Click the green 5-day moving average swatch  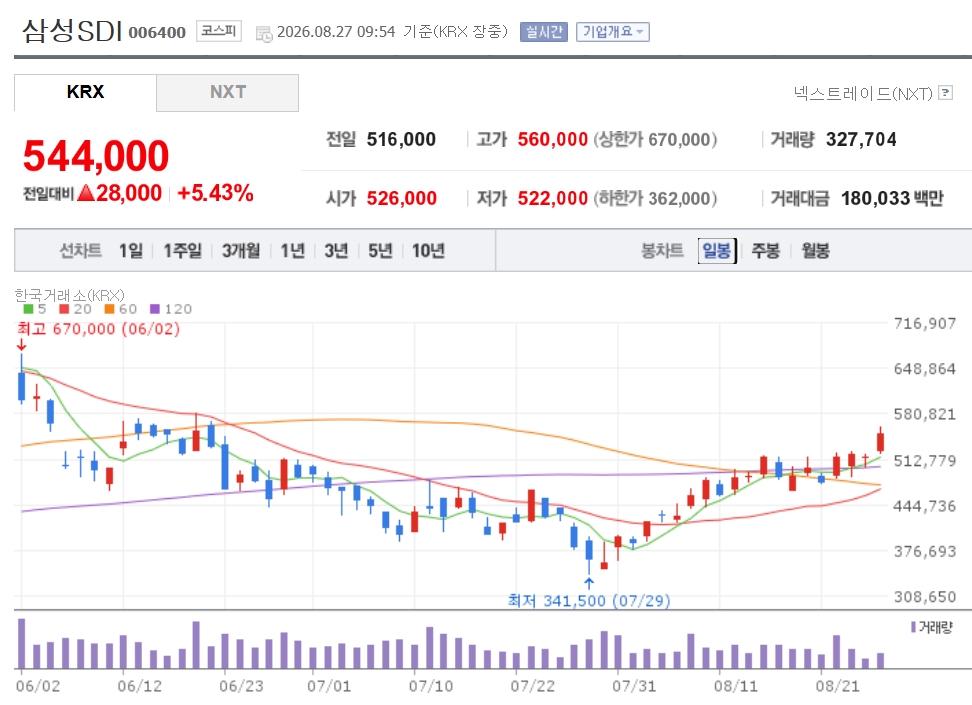(x=28, y=309)
